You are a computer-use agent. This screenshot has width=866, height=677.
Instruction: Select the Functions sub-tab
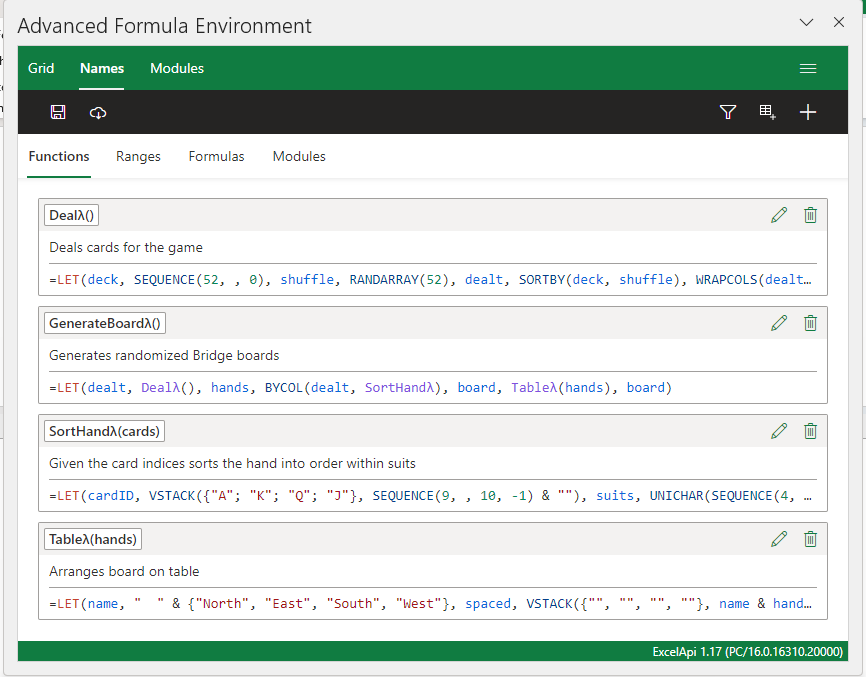59,157
